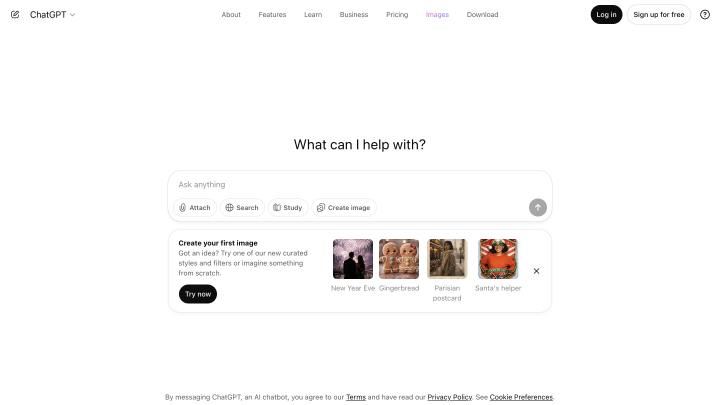Choose the Create image tool

(344, 208)
